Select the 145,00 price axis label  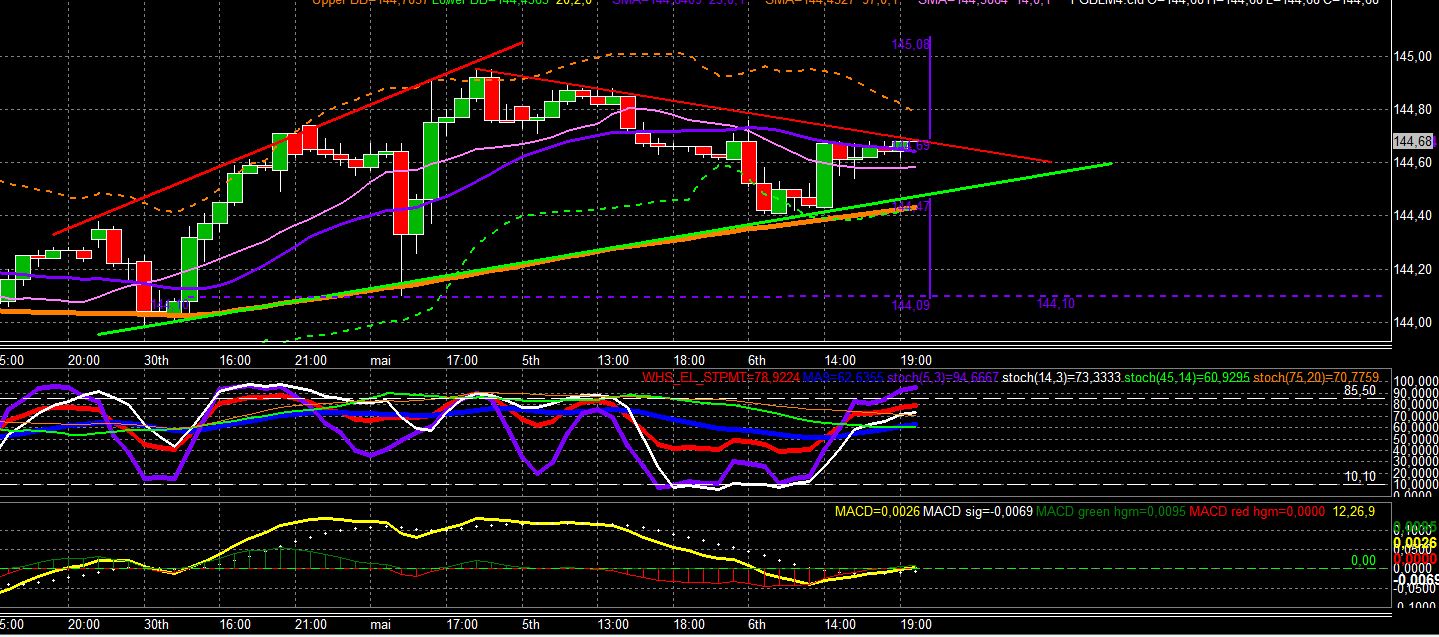[x=1413, y=56]
